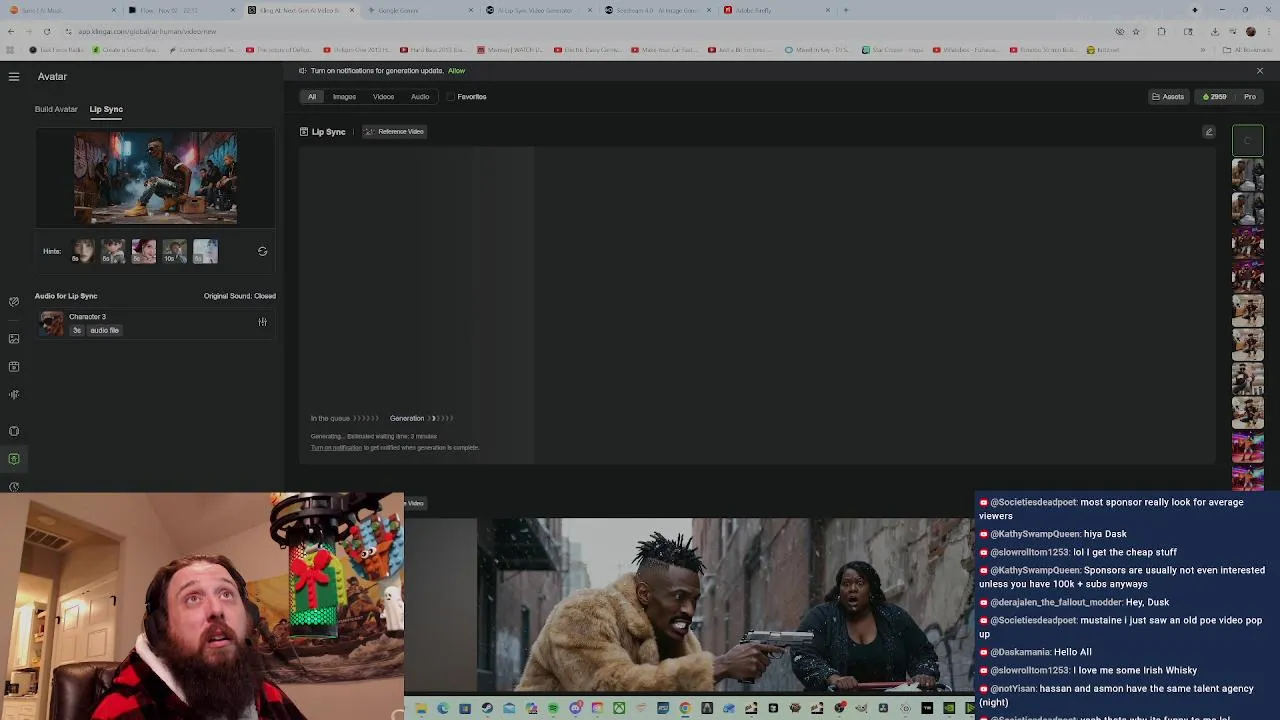Open the top sidebar icon above images
Screen dimensions: 1280x720
click(x=14, y=301)
